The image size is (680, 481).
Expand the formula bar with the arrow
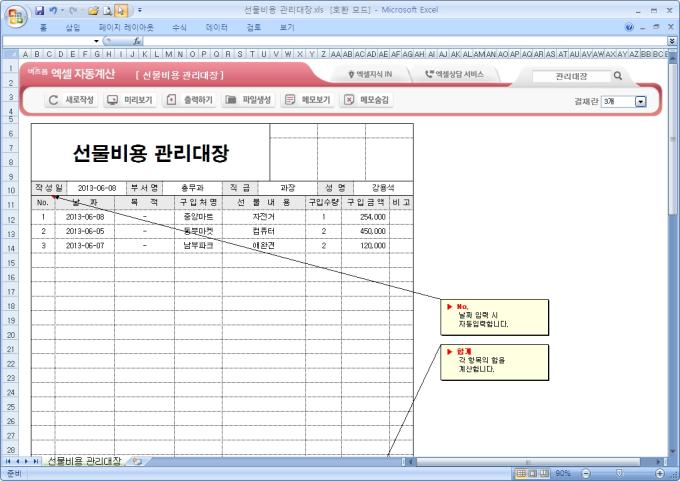pyautogui.click(x=672, y=41)
